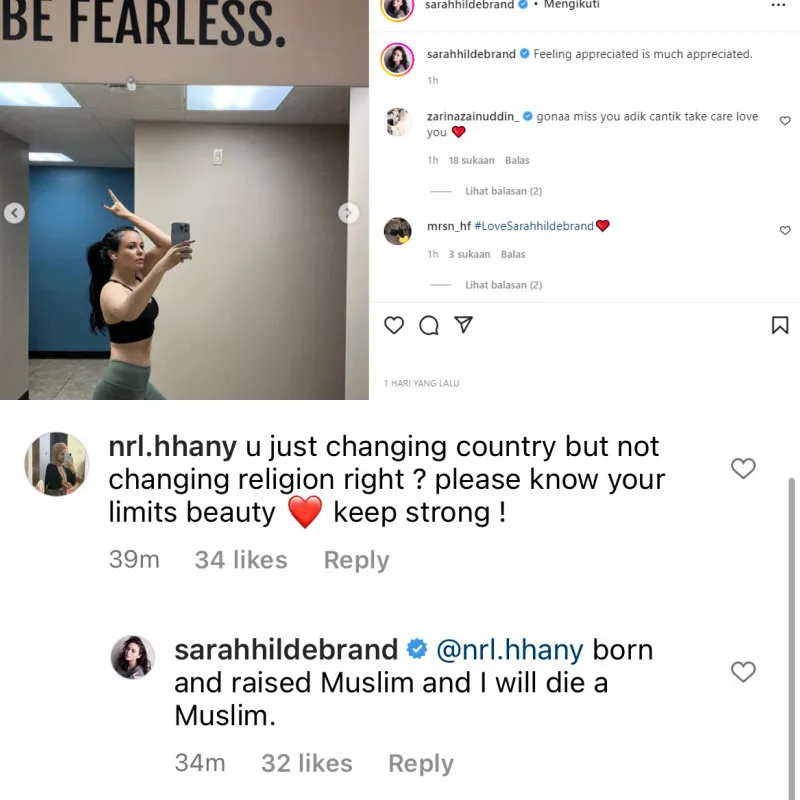
Task: Expand replies under mrsn_hf comment
Action: [503, 285]
